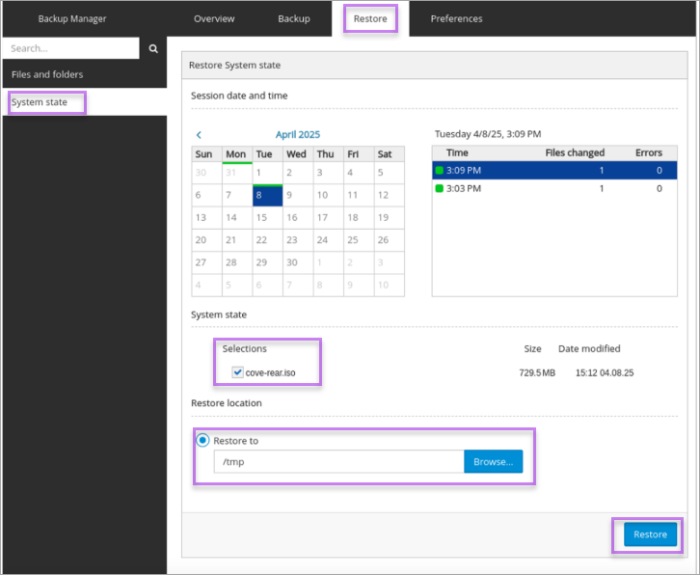
Task: Open Files and folders in sidebar
Action: tap(47, 75)
